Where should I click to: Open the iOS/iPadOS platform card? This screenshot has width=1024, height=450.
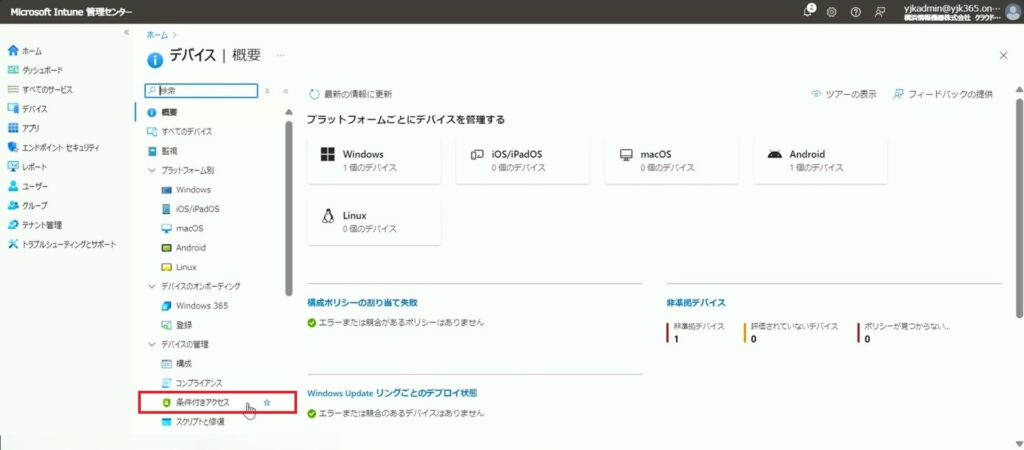[x=522, y=161]
